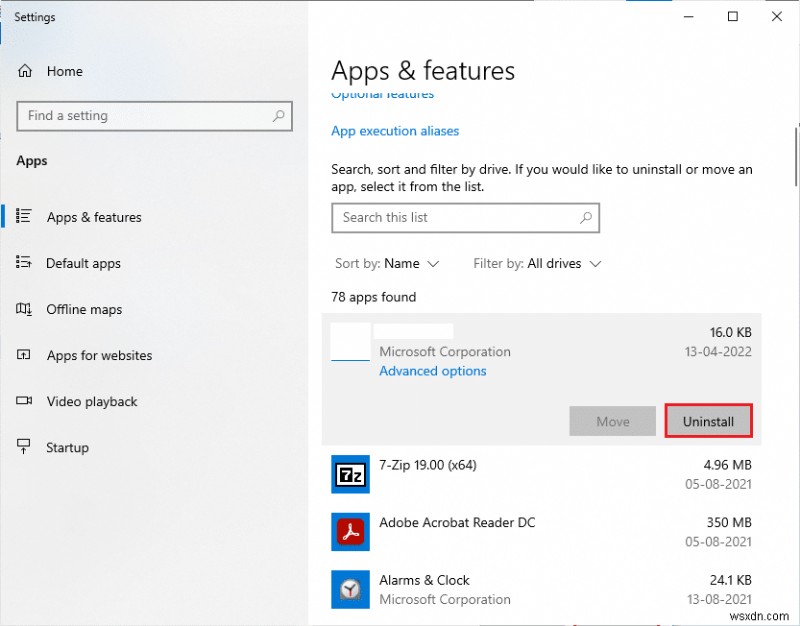The height and width of the screenshot is (626, 800).
Task: Click the Video playback sidebar icon
Action: click(x=25, y=401)
